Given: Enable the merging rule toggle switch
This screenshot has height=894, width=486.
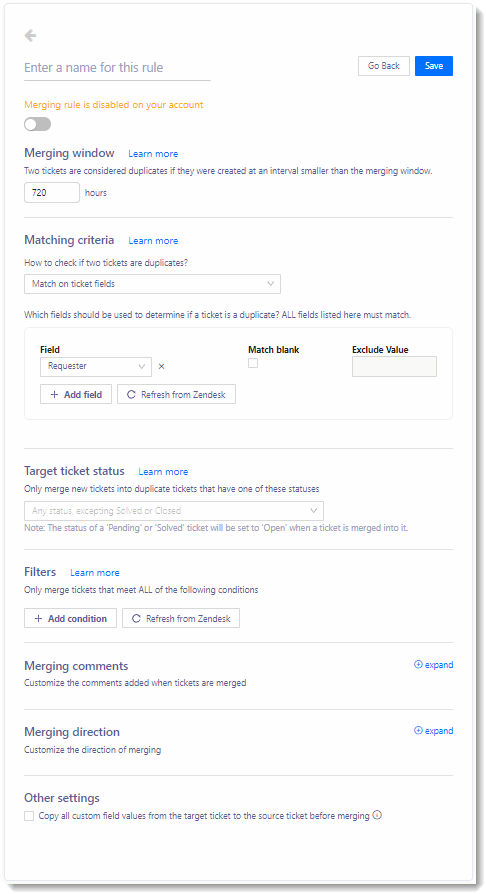Looking at the screenshot, I should tap(38, 124).
